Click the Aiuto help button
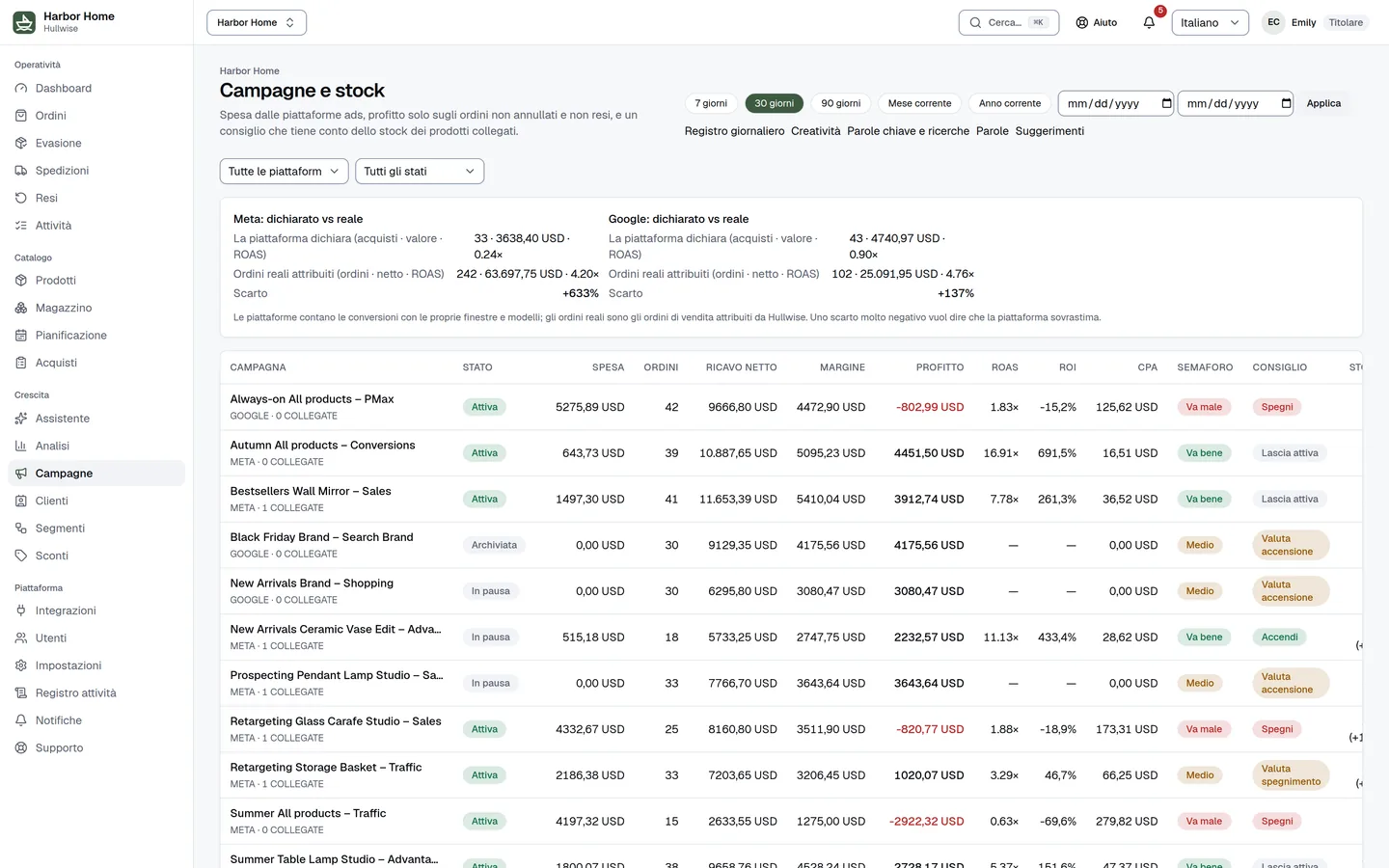Viewport: 1389px width, 868px height. coord(1097,22)
